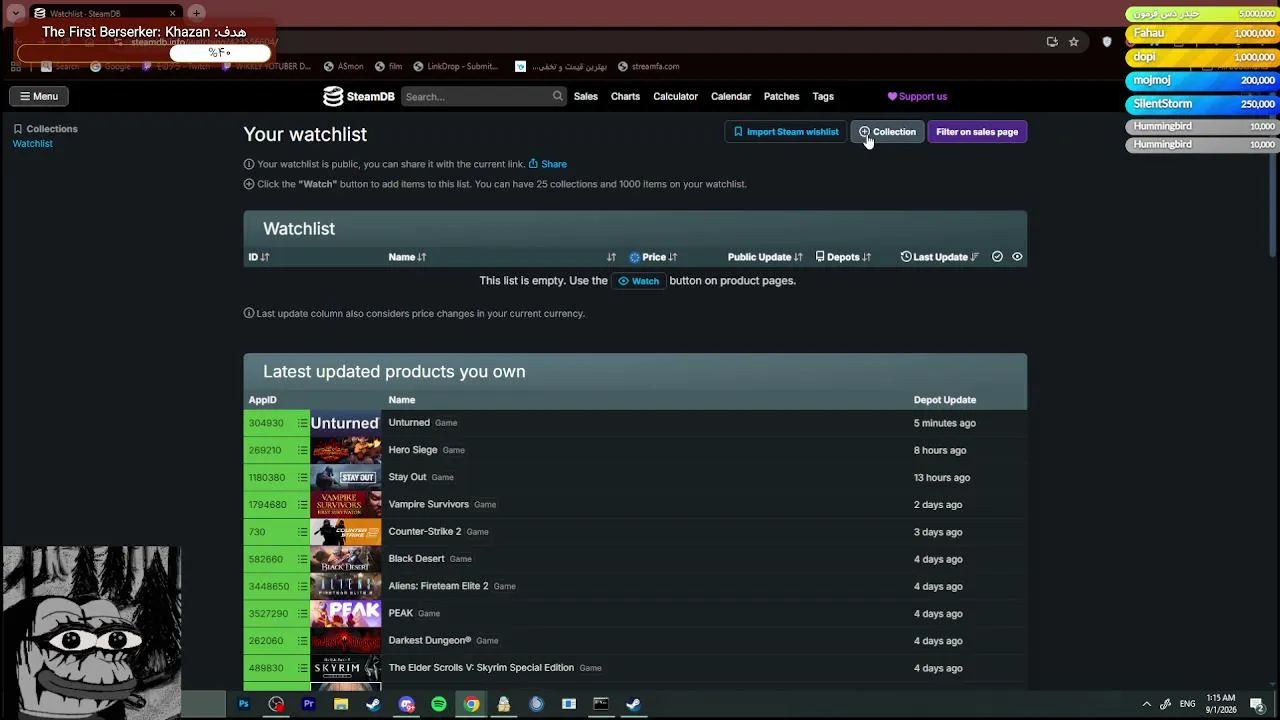
Task: Open the Stay Out product link
Action: 407,477
